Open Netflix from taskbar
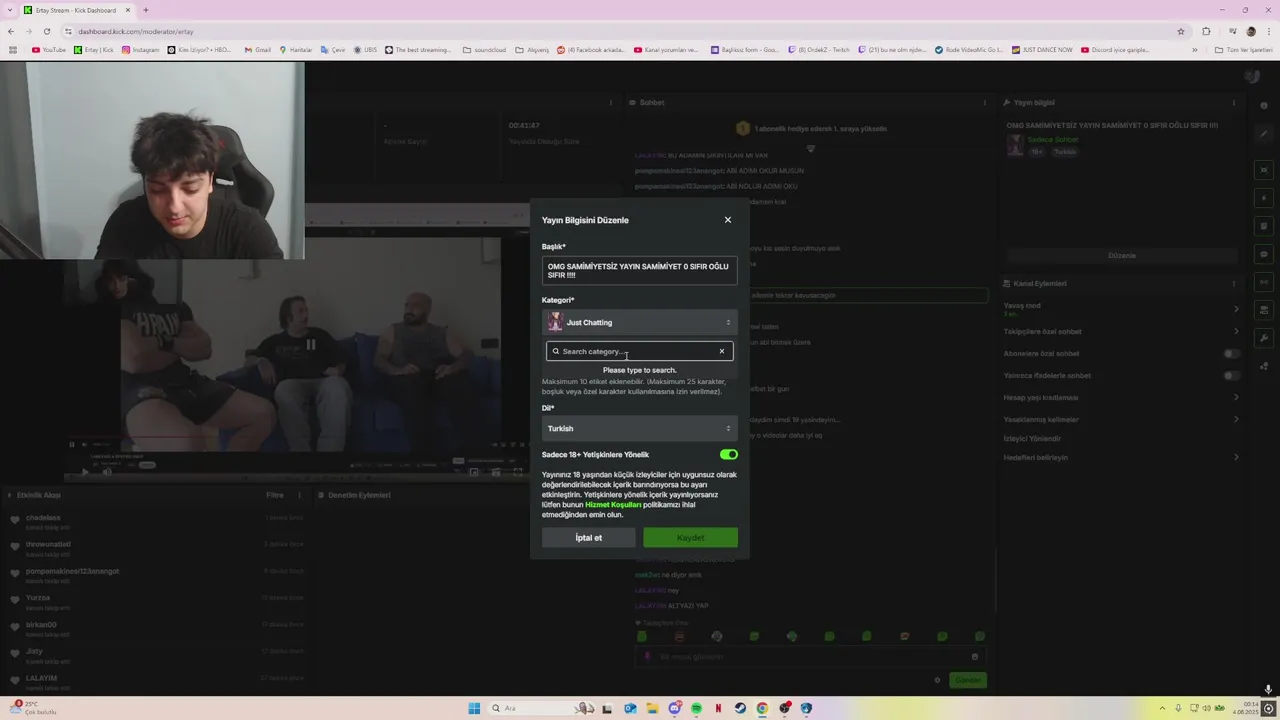The height and width of the screenshot is (720, 1280). coord(718,708)
